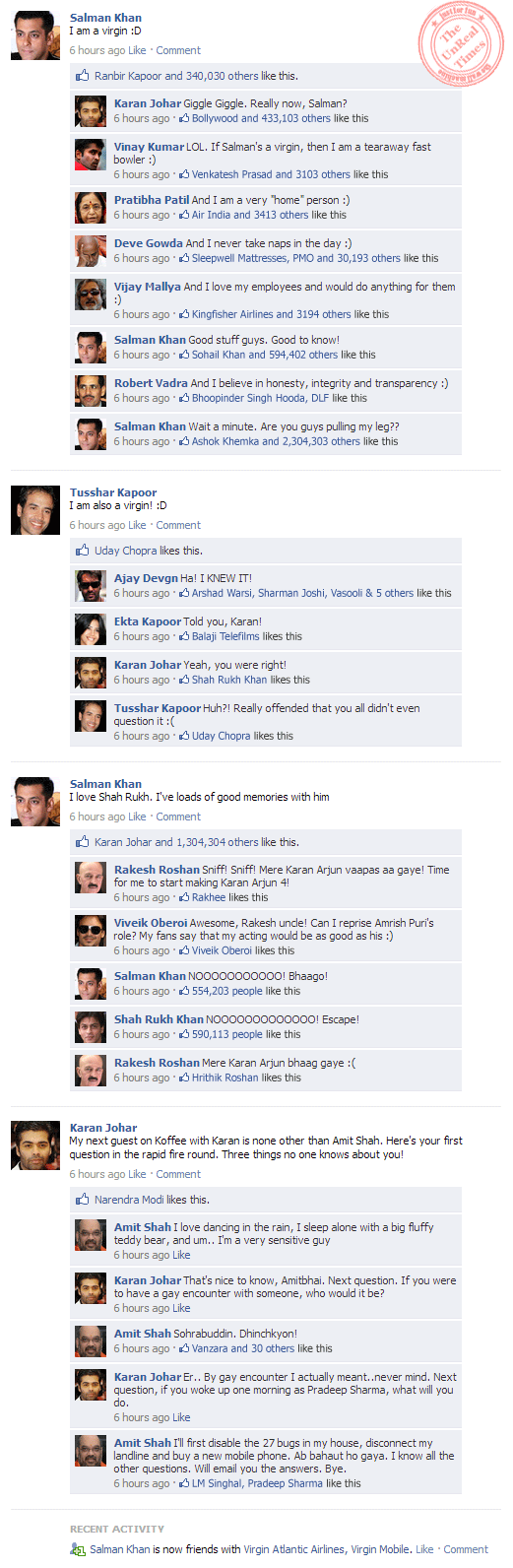Image resolution: width=513 pixels, height=1568 pixels.
Task: Click thumbs-up icon beside Ranbir Kapoor likes
Action: 83,76
